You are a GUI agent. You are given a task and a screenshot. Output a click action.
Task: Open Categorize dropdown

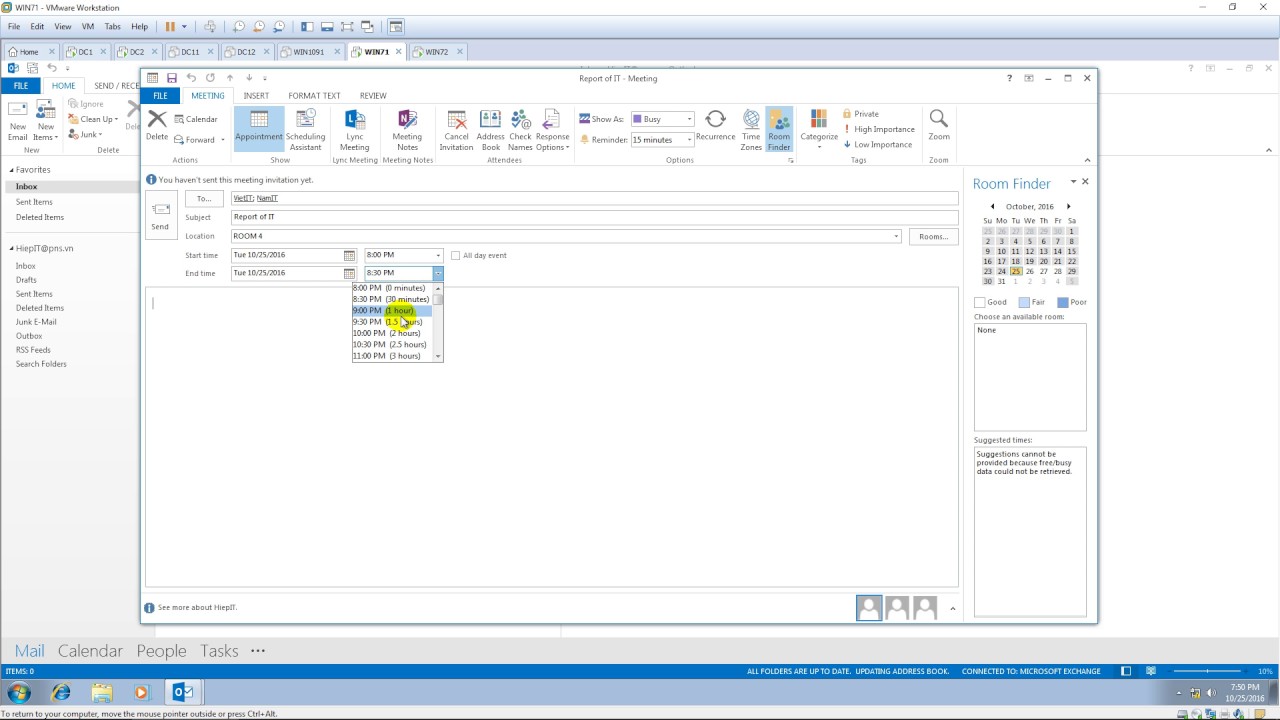(819, 129)
